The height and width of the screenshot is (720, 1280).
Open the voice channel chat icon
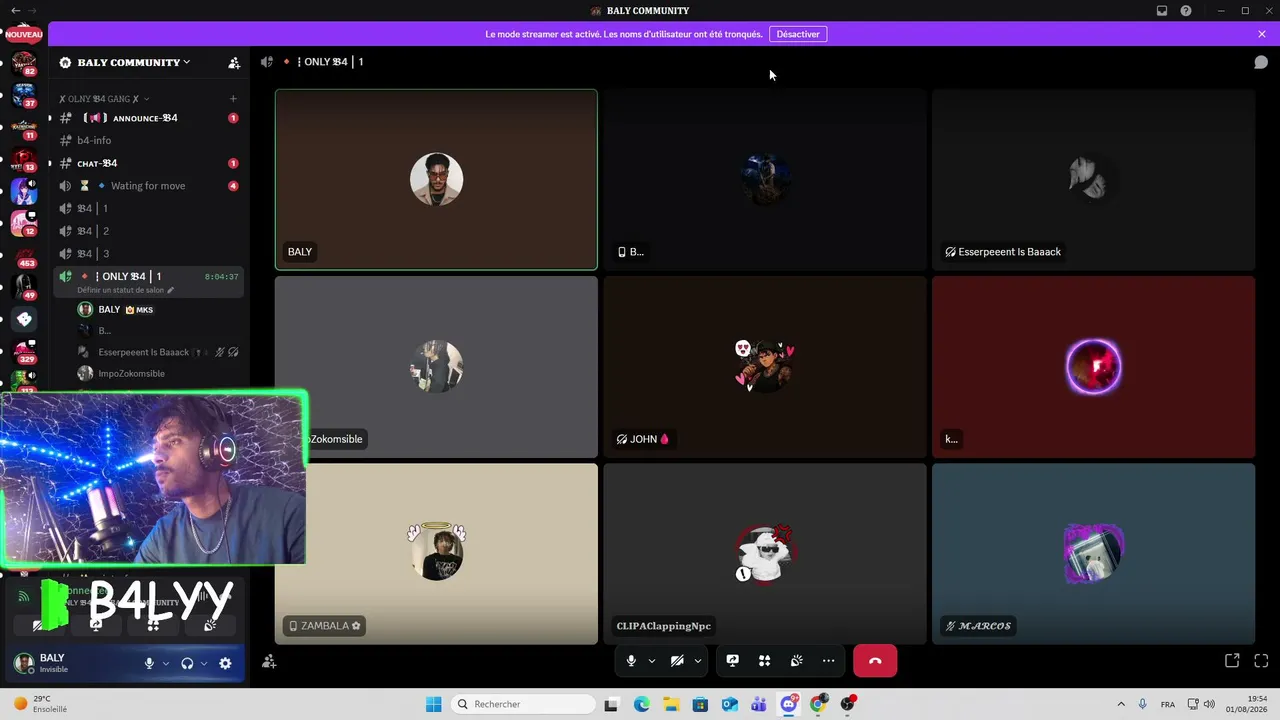pyautogui.click(x=1261, y=62)
